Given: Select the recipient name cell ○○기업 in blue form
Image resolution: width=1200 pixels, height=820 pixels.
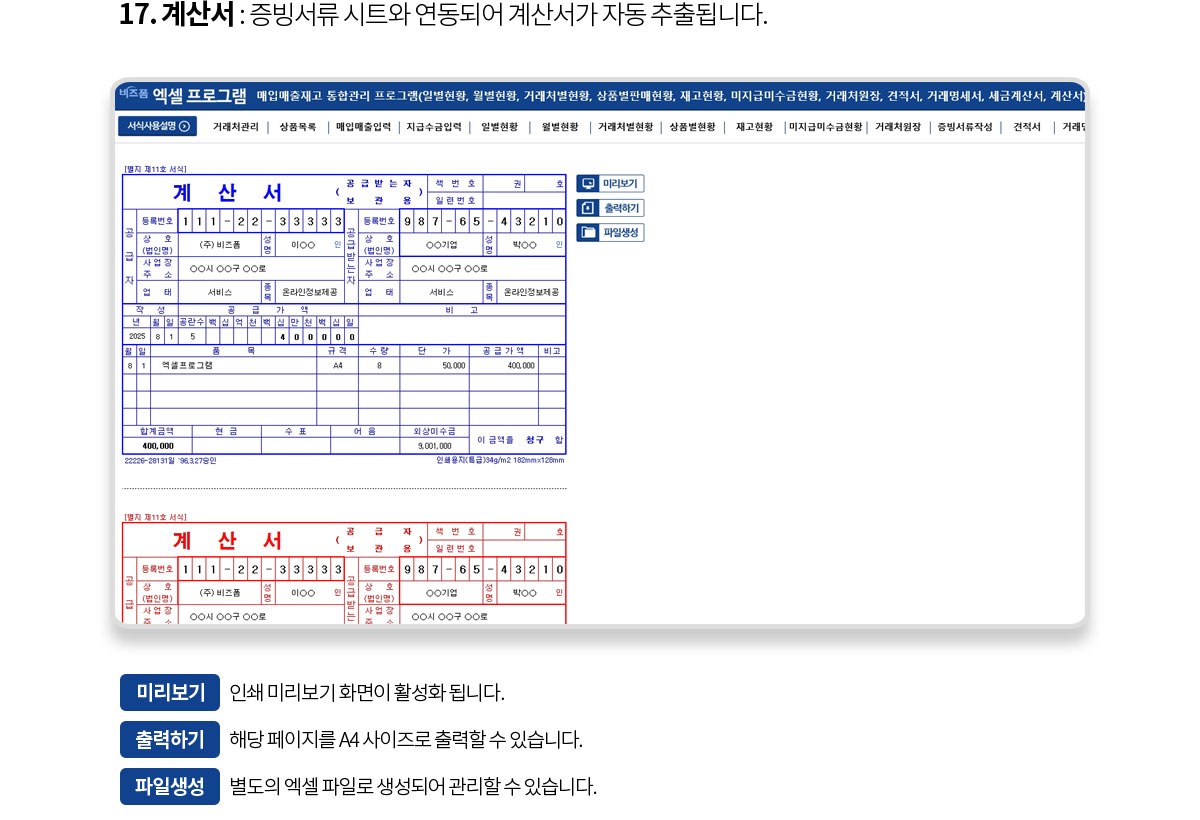Looking at the screenshot, I should pos(441,244).
